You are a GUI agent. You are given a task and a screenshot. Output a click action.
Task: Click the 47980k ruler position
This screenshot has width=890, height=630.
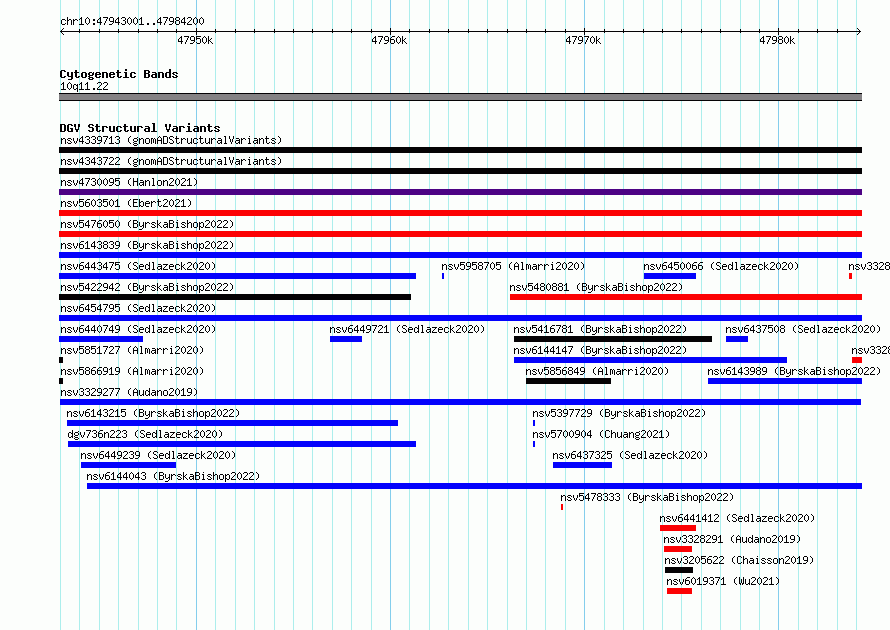tap(777, 40)
